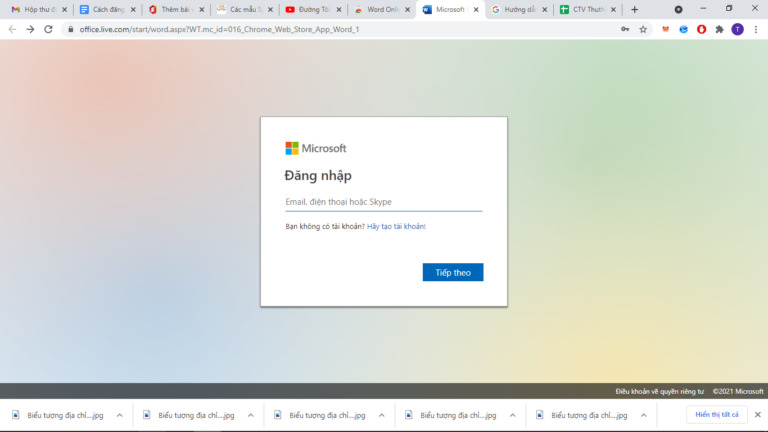This screenshot has height=432, width=768.
Task: Open the saved passwords key icon
Action: pos(625,29)
